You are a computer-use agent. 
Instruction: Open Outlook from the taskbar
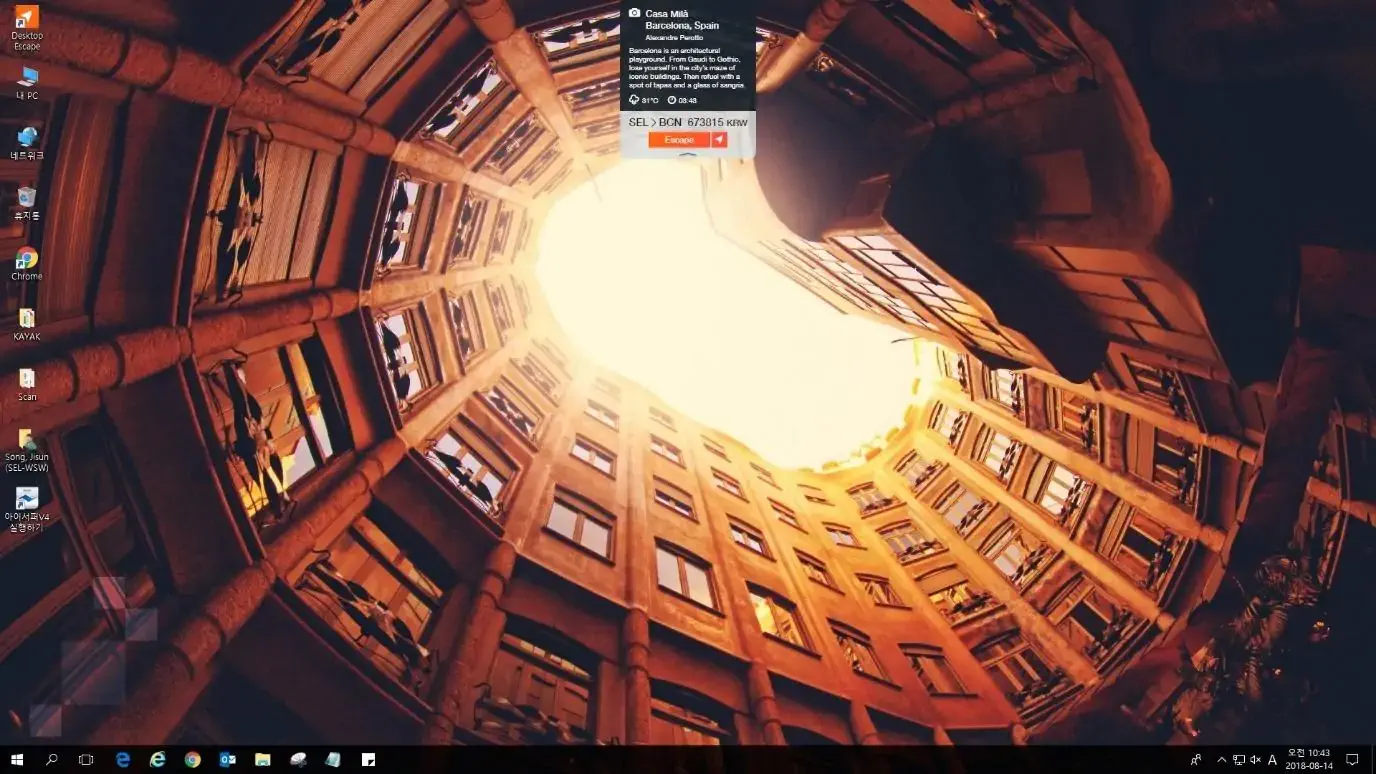click(x=228, y=760)
